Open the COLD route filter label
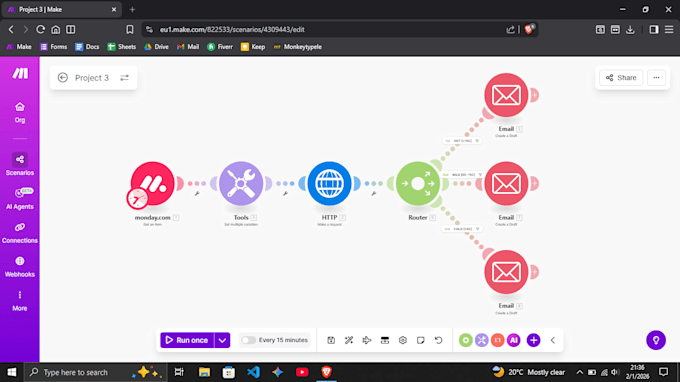The height and width of the screenshot is (382, 680). pyautogui.click(x=462, y=229)
